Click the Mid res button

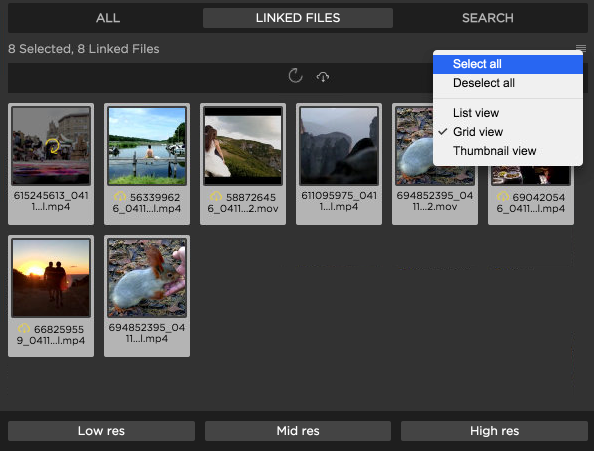coord(298,431)
